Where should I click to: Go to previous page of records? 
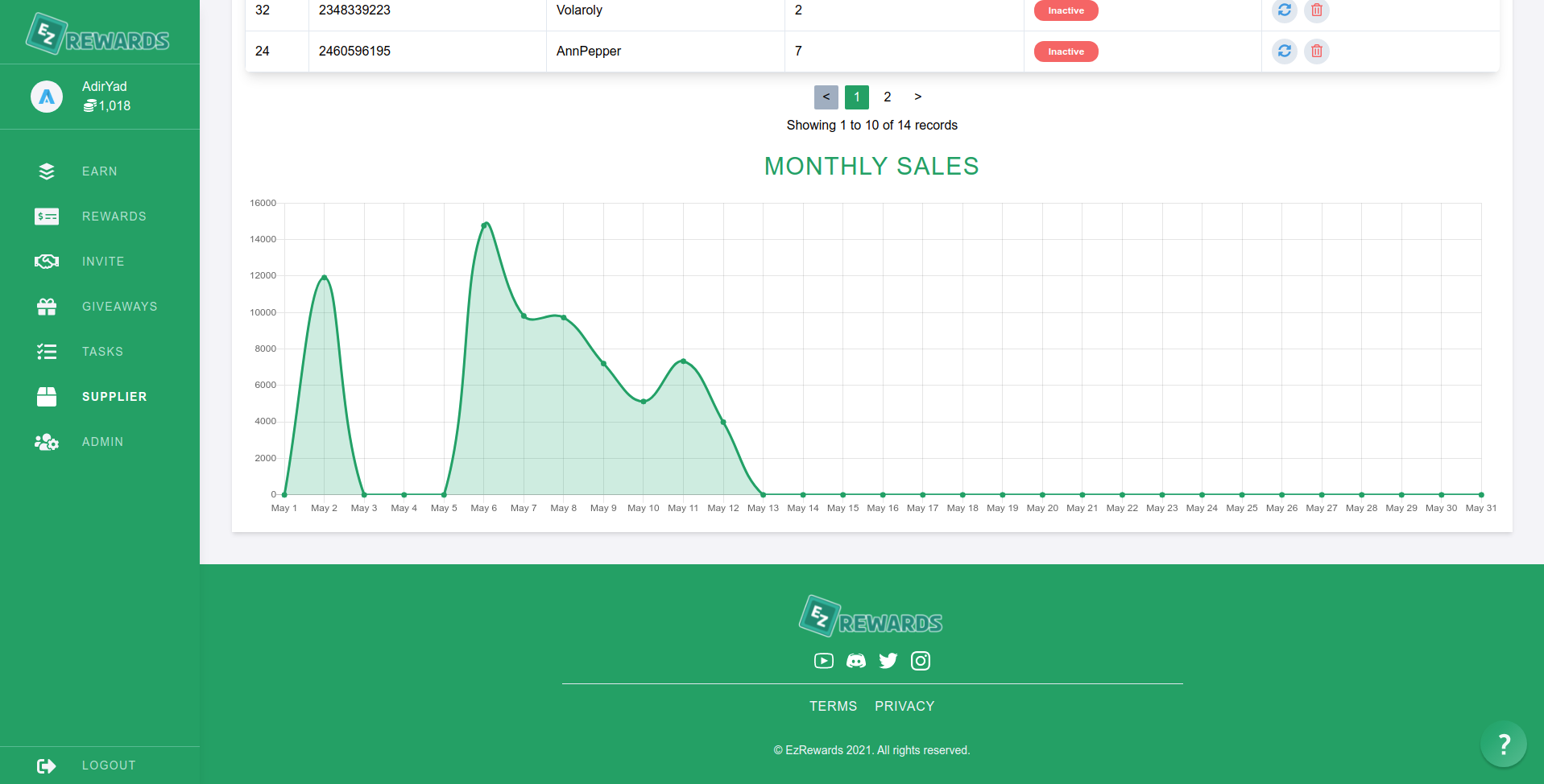[x=826, y=97]
